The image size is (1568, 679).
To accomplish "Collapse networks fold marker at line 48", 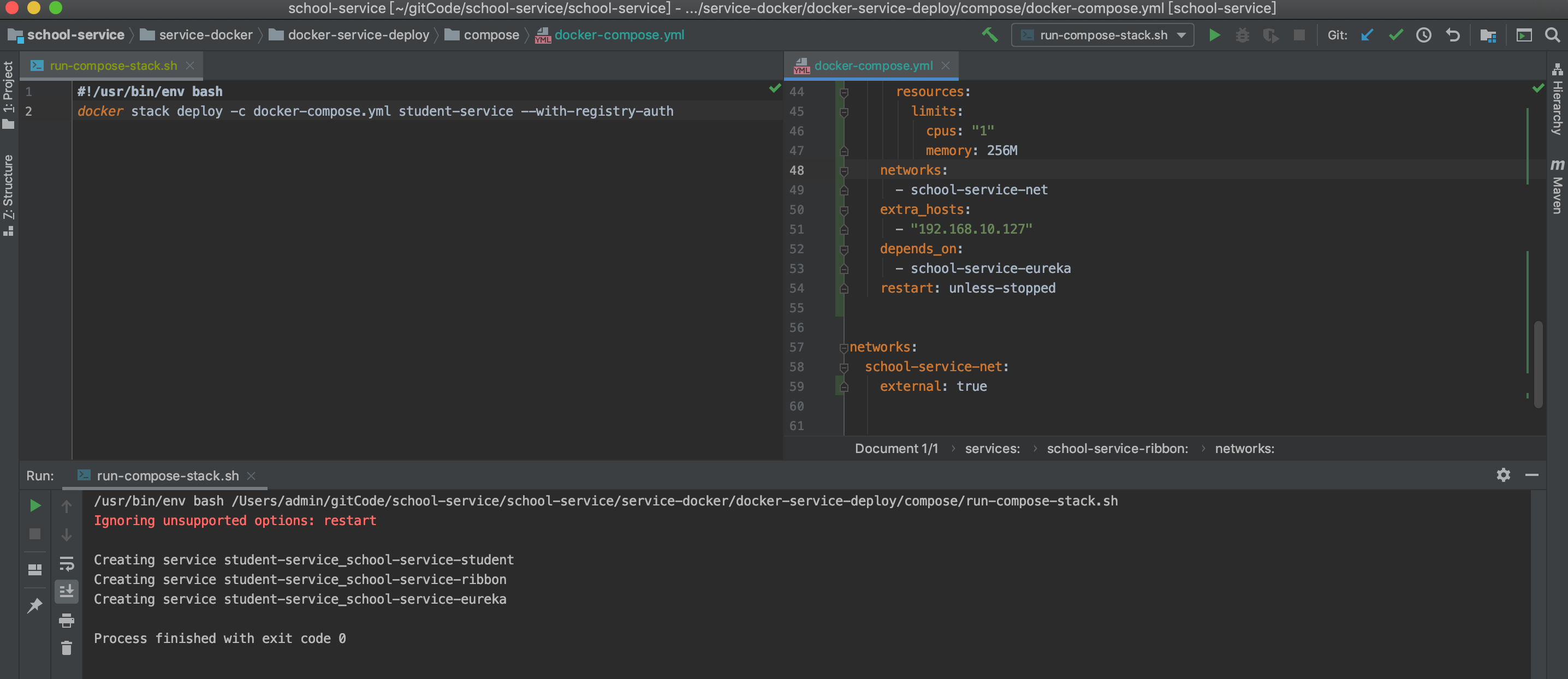I will (x=844, y=171).
